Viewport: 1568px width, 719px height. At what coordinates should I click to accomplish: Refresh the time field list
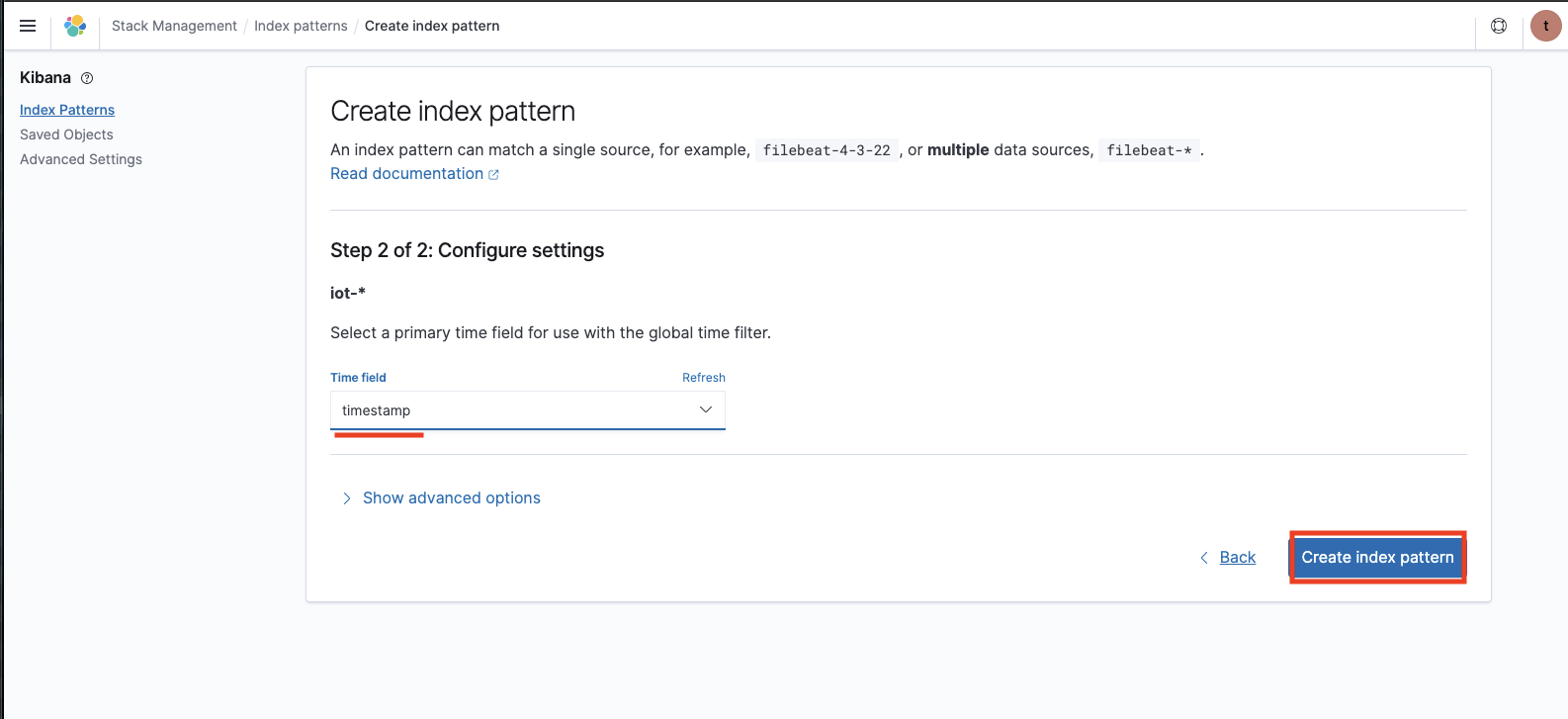tap(704, 378)
